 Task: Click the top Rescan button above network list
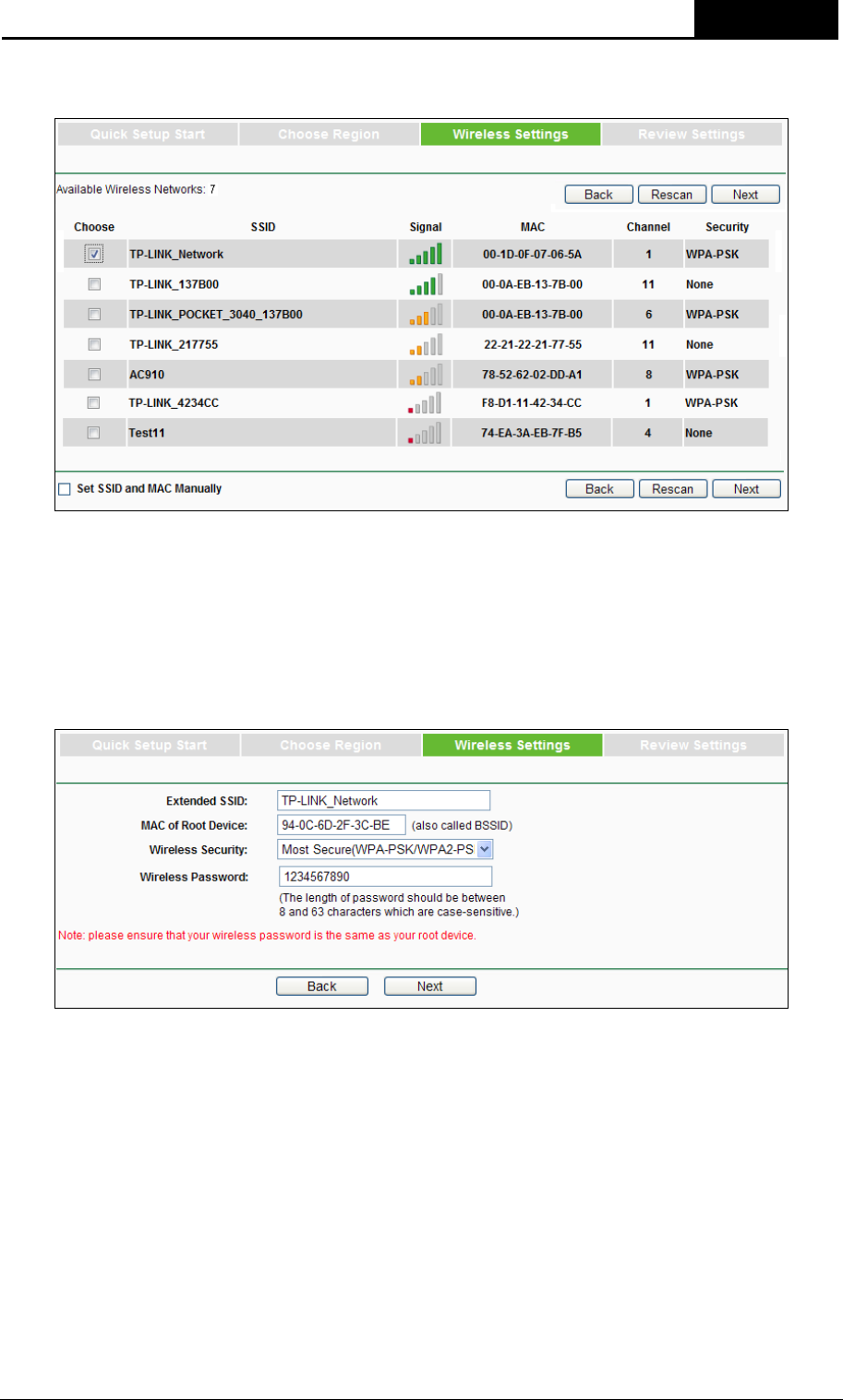point(672,195)
